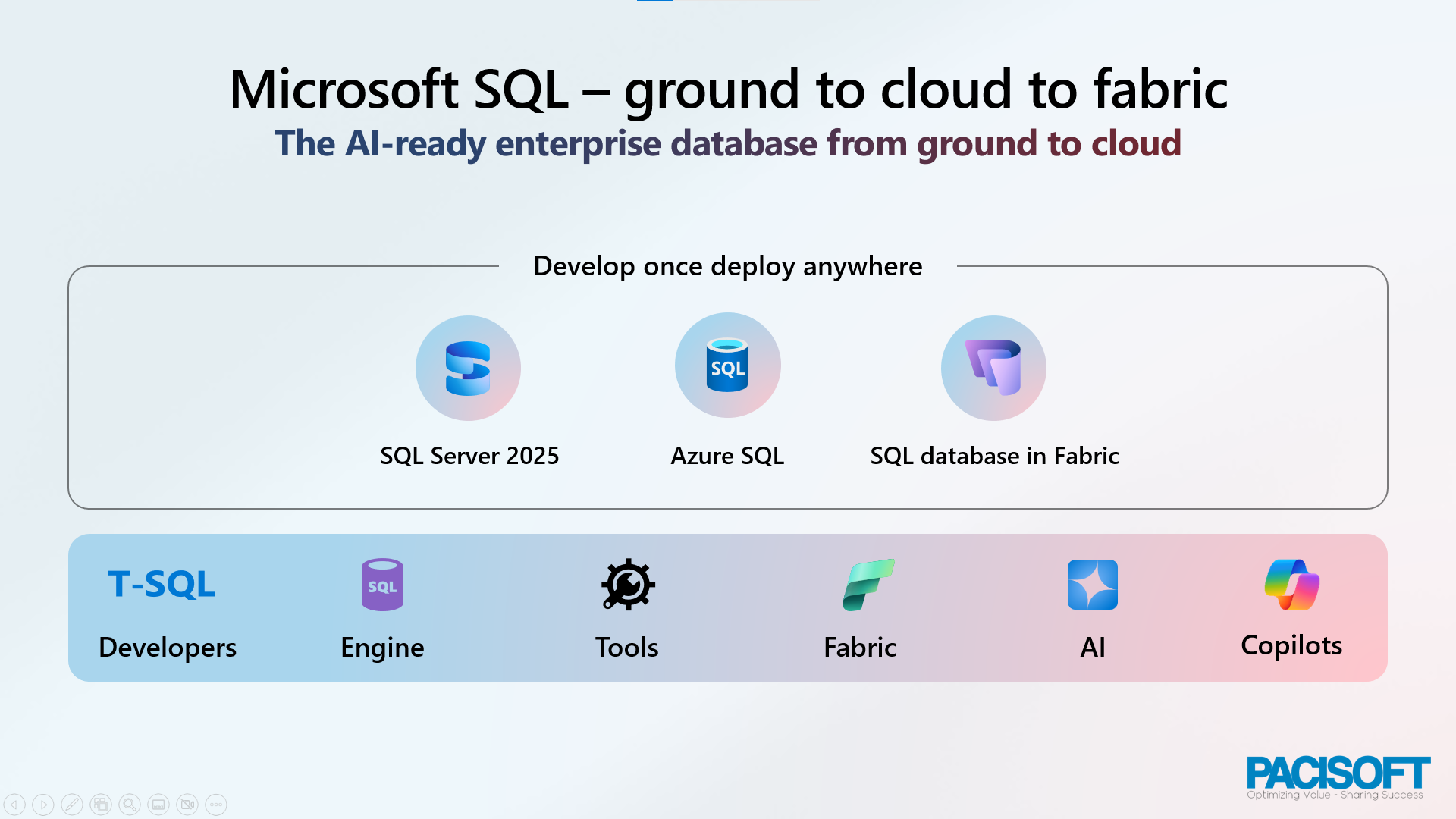This screenshot has width=1456, height=819.
Task: Click the 'AI' label
Action: tap(1093, 648)
